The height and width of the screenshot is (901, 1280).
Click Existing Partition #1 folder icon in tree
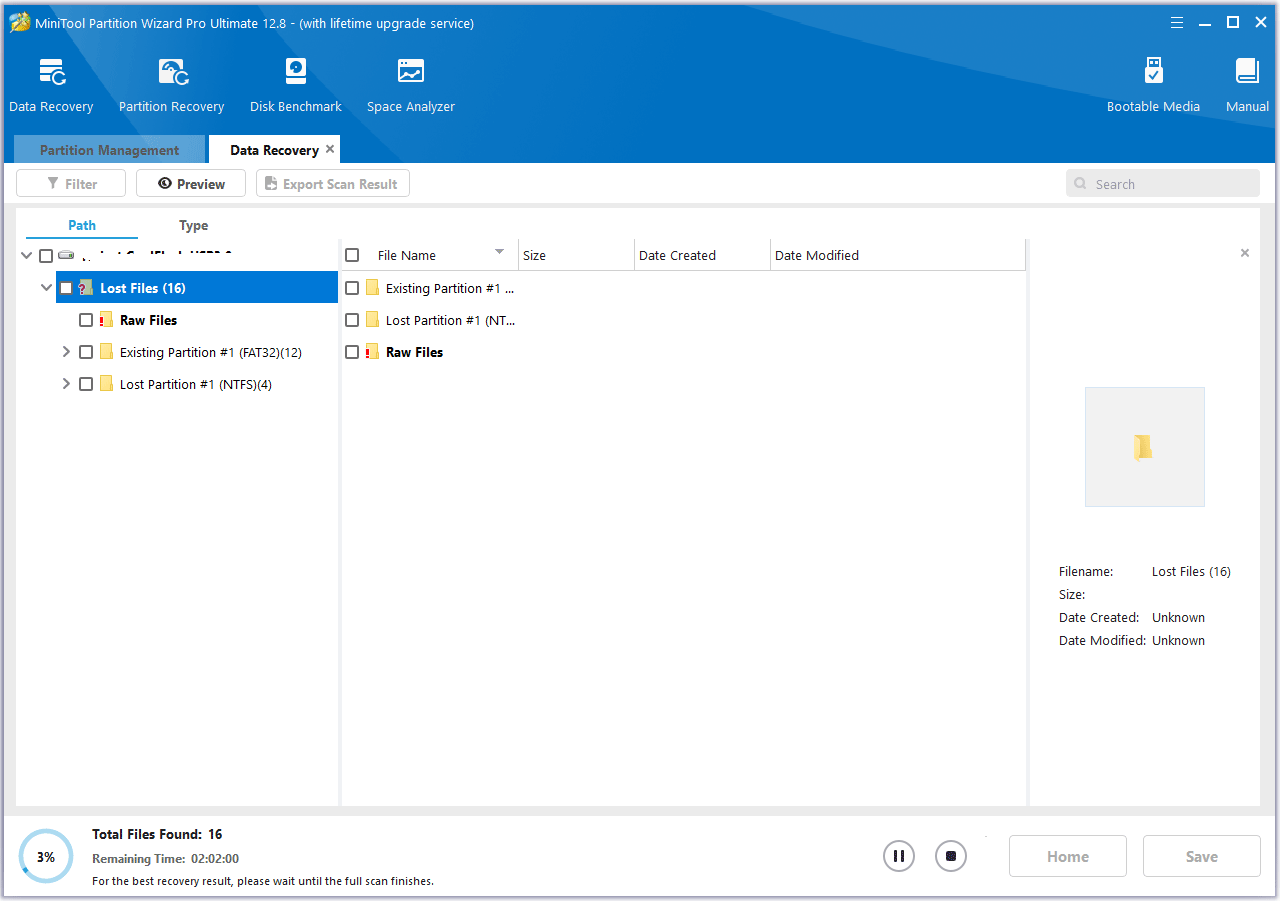click(106, 352)
